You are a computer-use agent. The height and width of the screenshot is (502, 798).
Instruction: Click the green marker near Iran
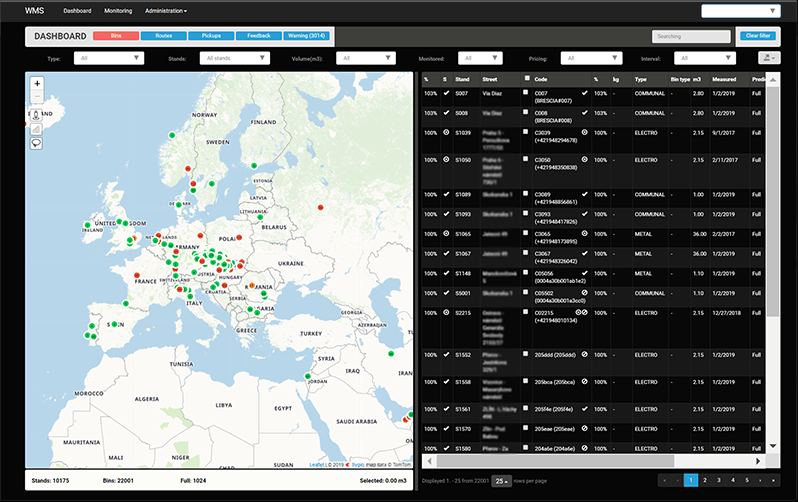point(391,353)
